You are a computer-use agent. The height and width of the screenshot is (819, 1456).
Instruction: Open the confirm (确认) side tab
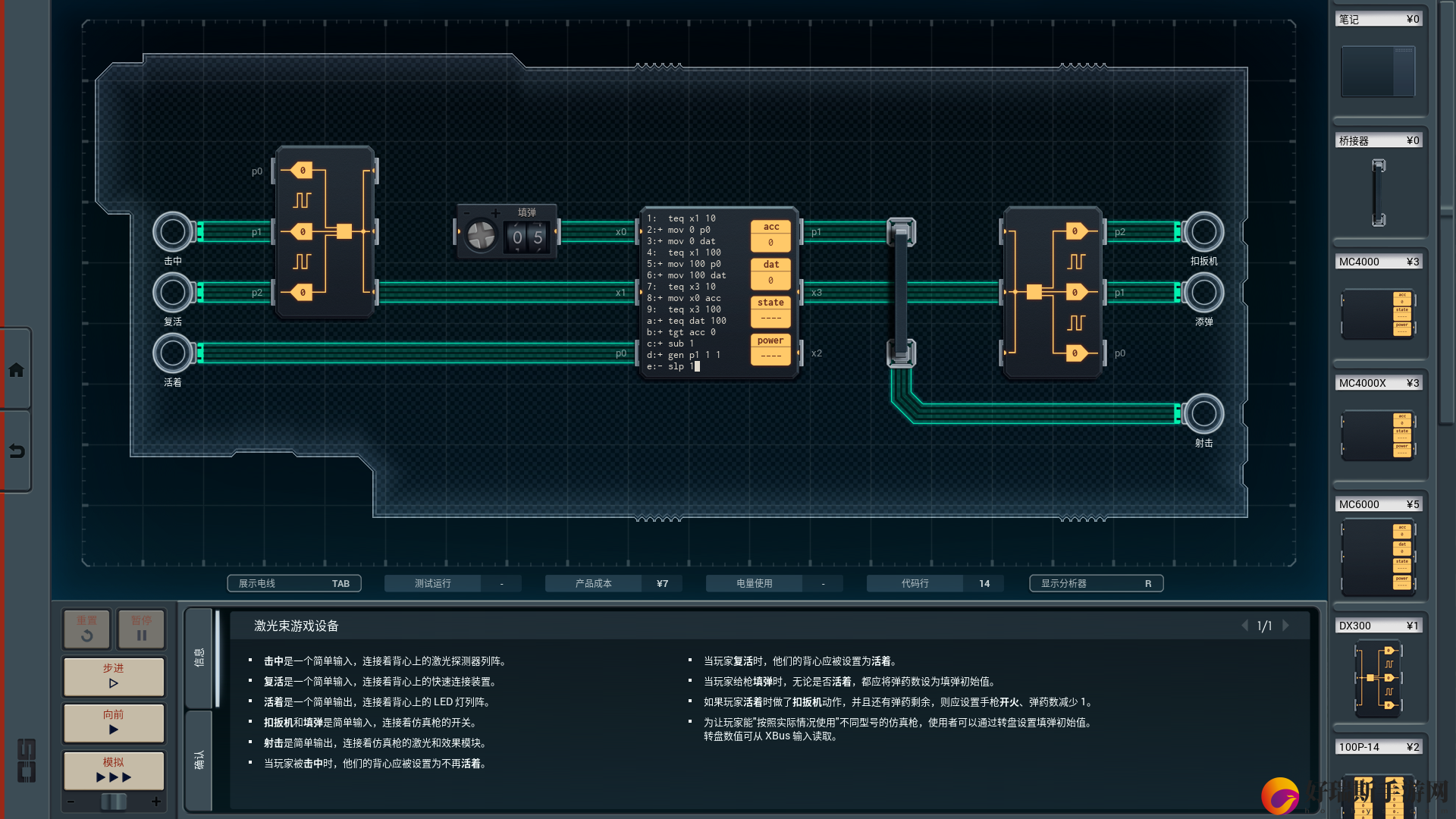point(199,760)
